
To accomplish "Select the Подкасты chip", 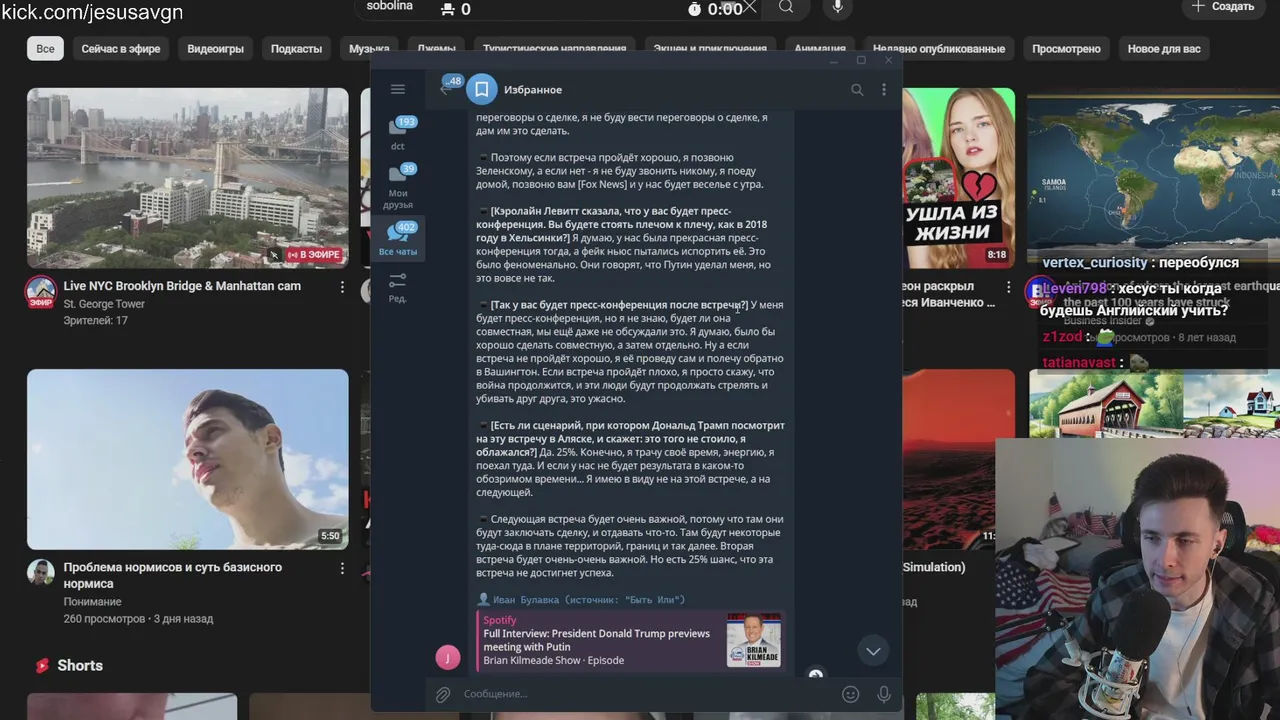I will (x=296, y=49).
